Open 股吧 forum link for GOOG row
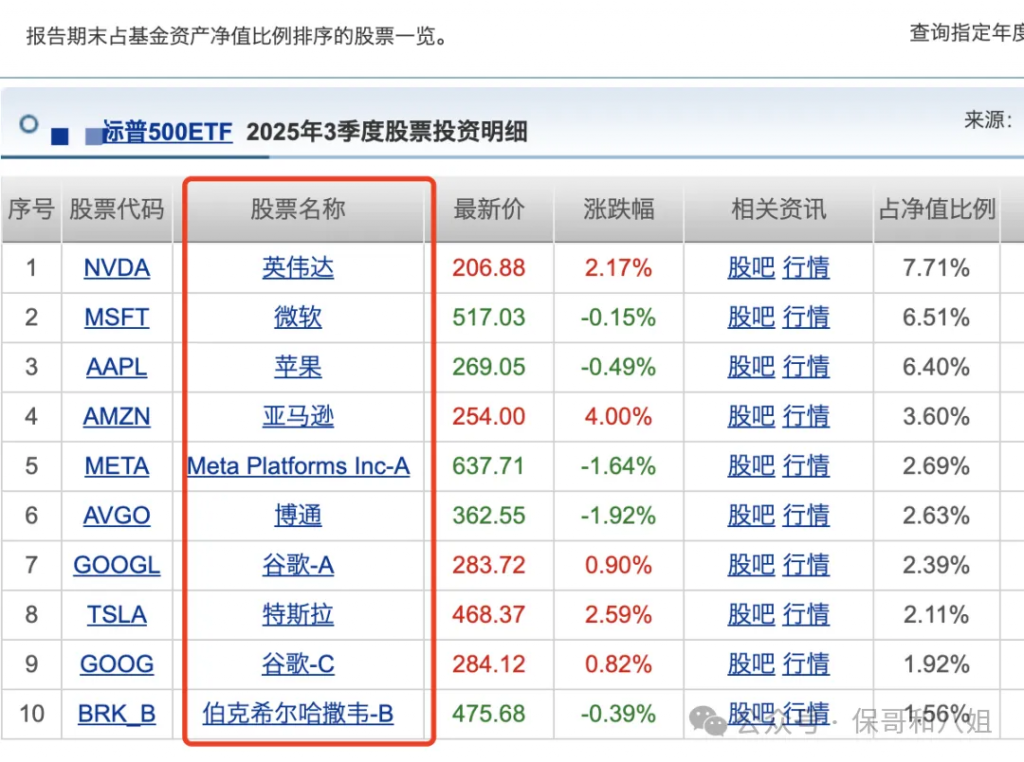The width and height of the screenshot is (1024, 762). [x=751, y=664]
